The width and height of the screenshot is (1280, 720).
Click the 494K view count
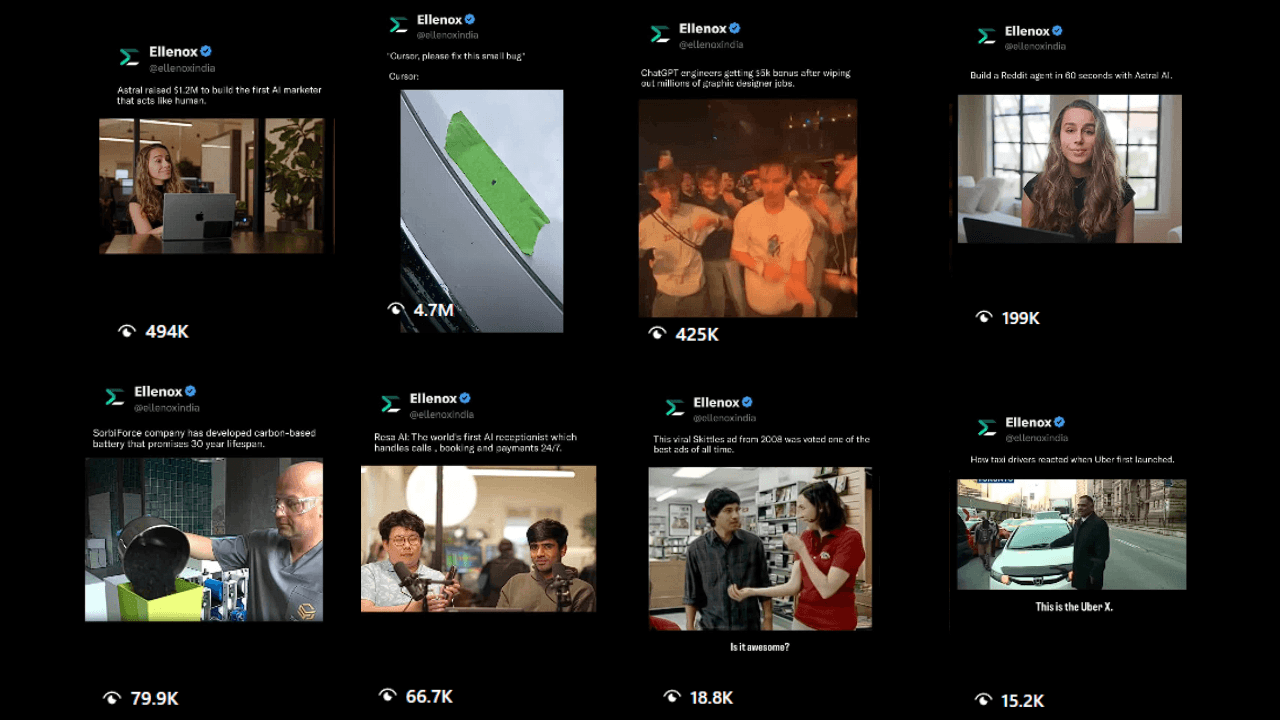click(167, 331)
